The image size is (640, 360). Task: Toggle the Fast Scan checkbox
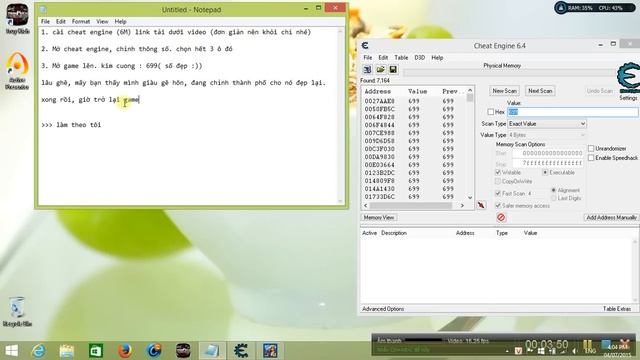[498, 193]
